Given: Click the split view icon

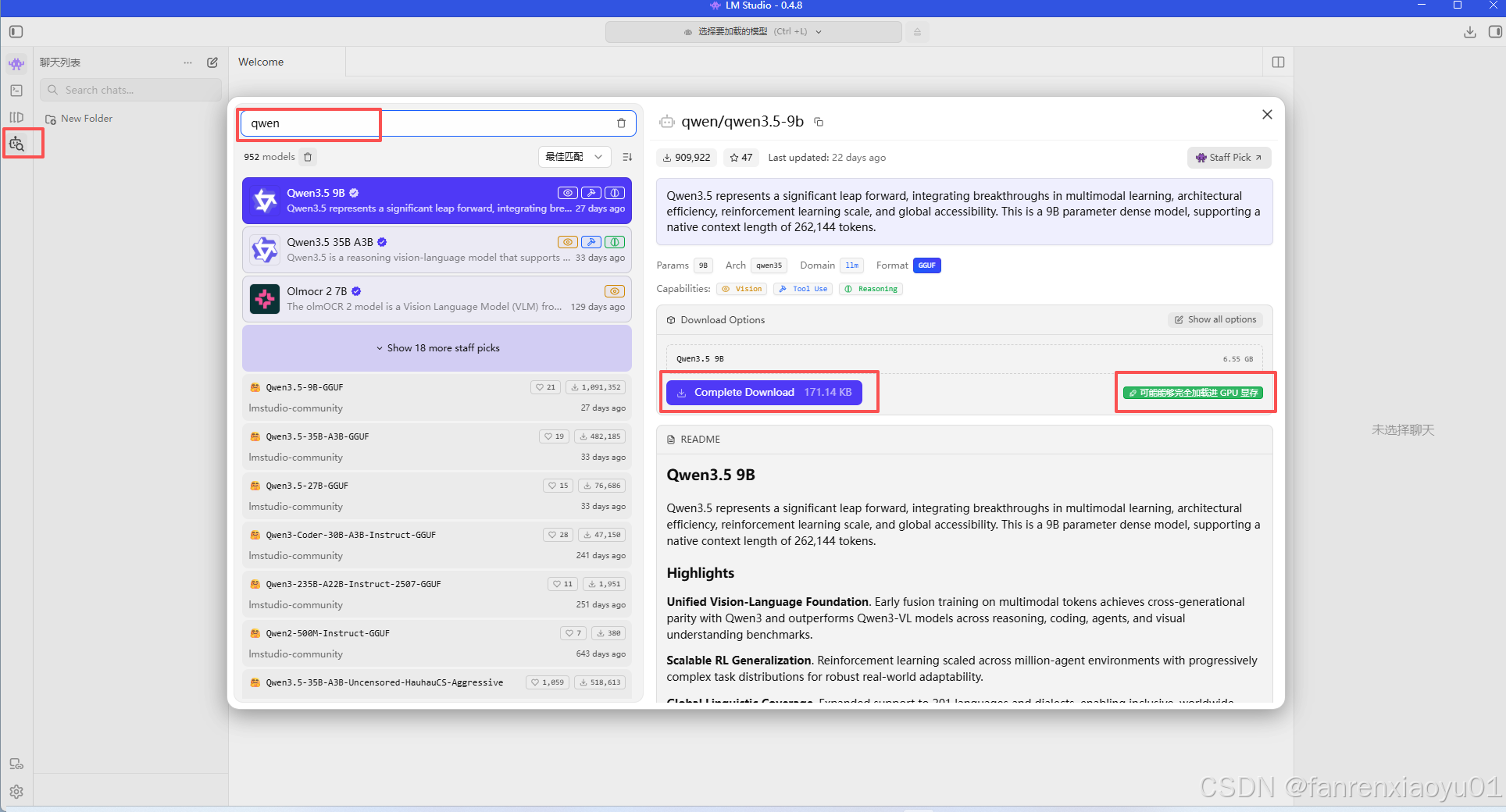Looking at the screenshot, I should click(x=1278, y=62).
